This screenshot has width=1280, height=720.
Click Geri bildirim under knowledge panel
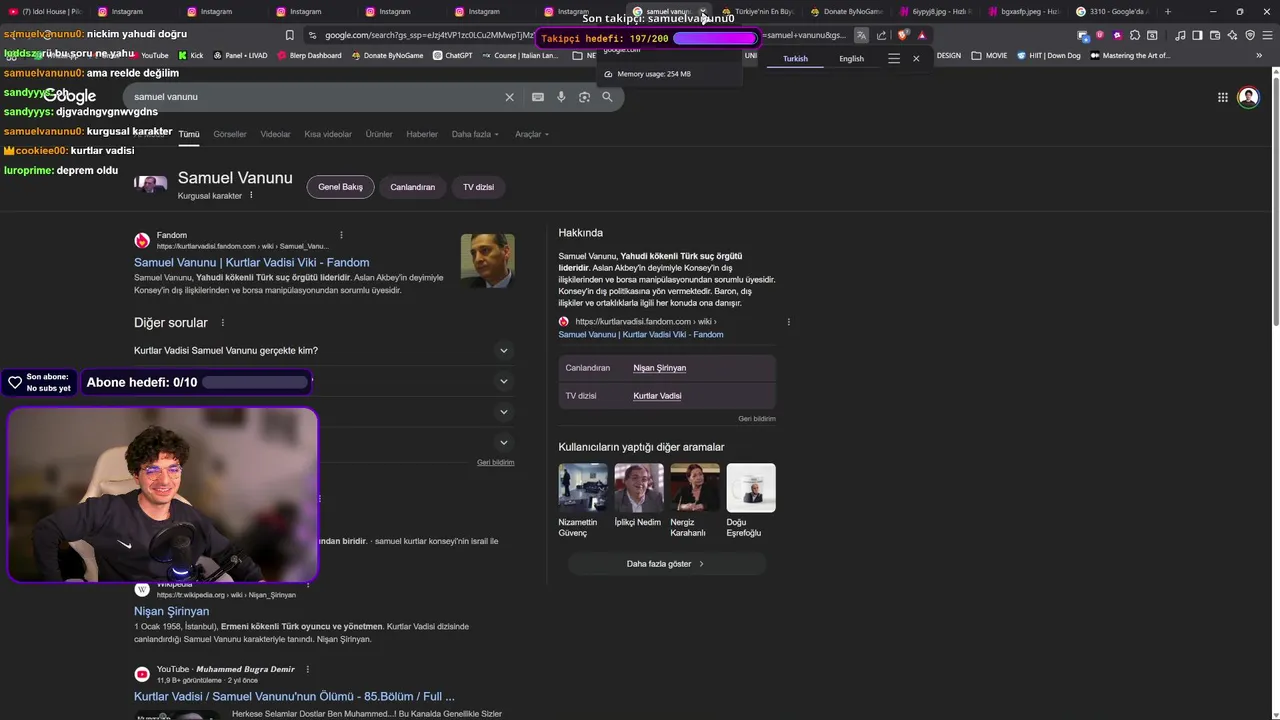point(757,418)
